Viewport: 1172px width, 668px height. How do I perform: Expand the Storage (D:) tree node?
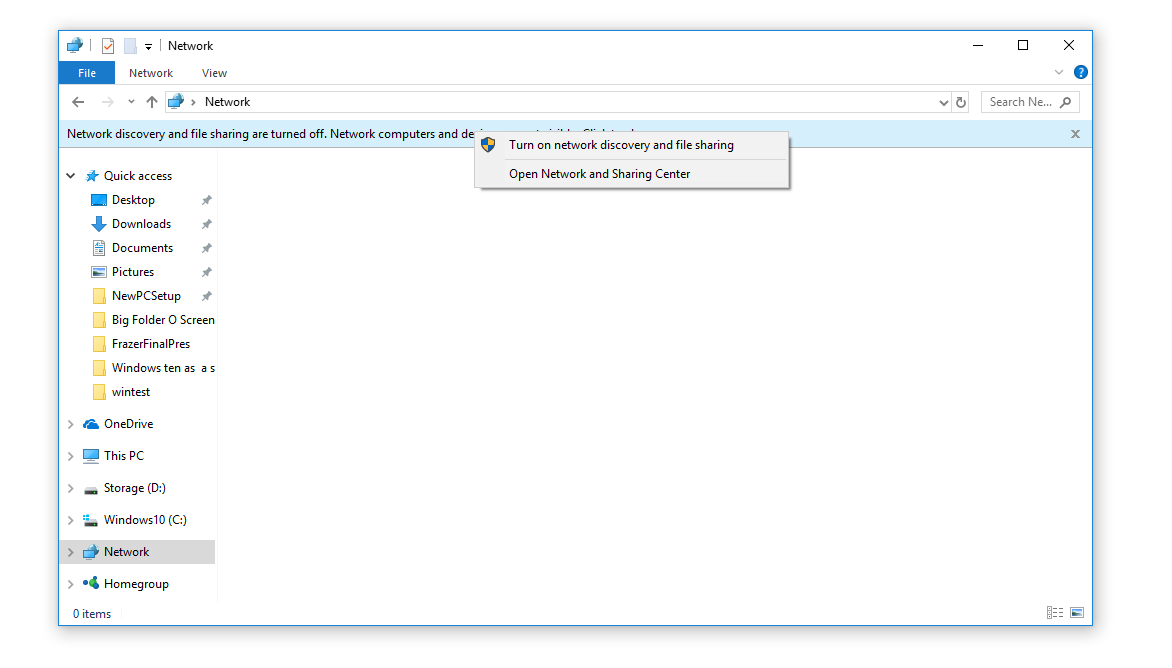tap(71, 488)
